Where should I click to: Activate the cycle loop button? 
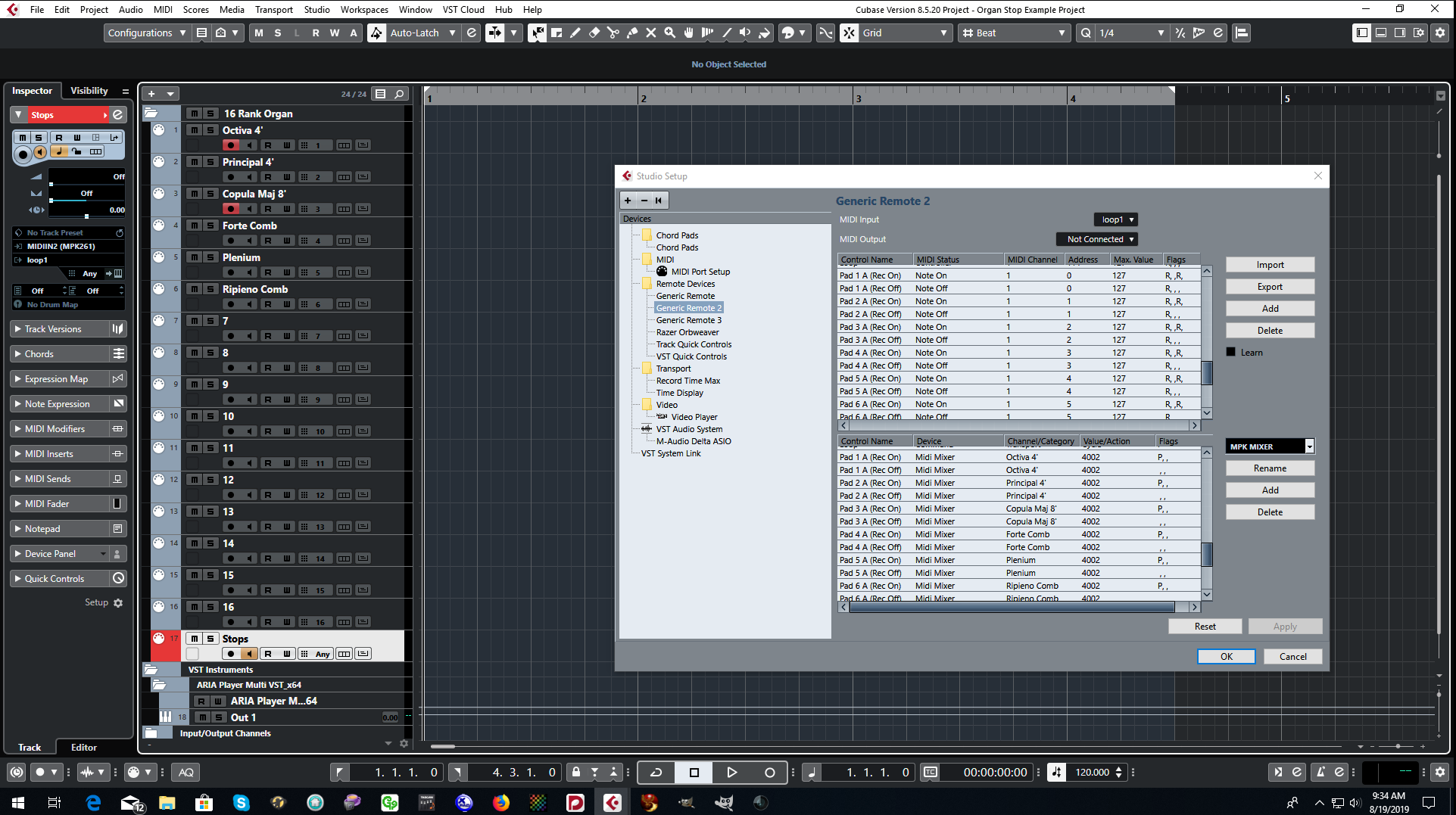point(656,772)
